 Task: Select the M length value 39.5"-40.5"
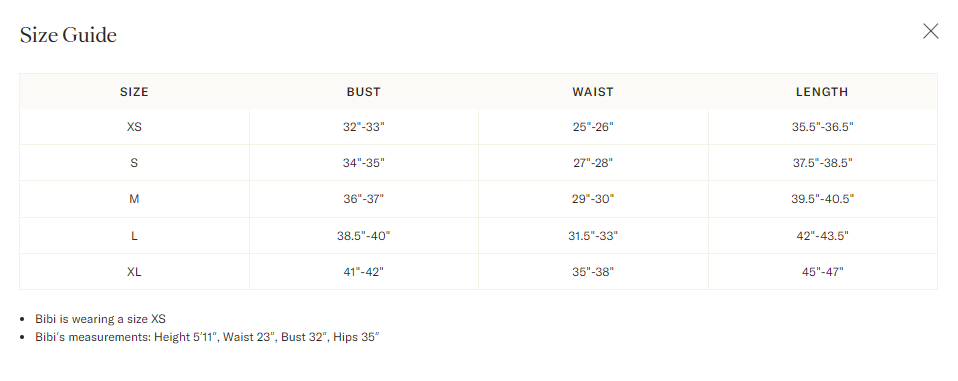822,199
